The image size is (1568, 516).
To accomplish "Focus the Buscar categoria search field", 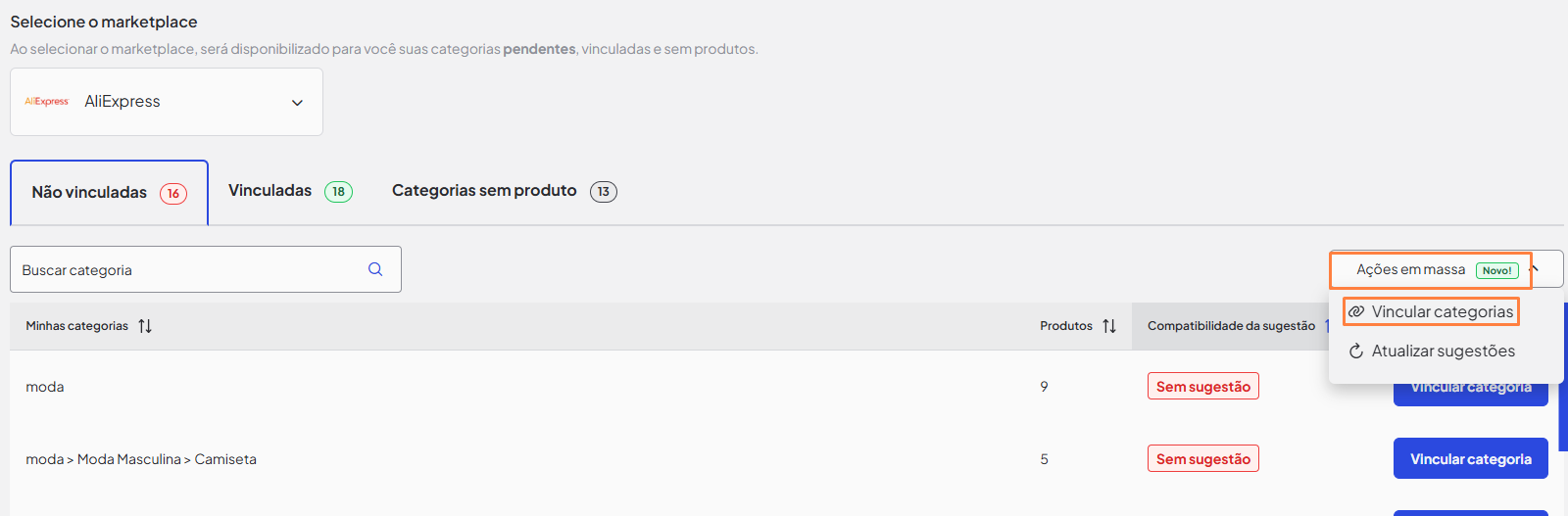I will (x=191, y=269).
